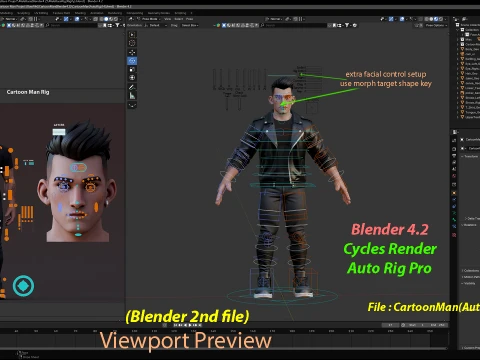Switch main viewport to solid shading
Viewport: 480px width, 360px height.
point(431,19)
